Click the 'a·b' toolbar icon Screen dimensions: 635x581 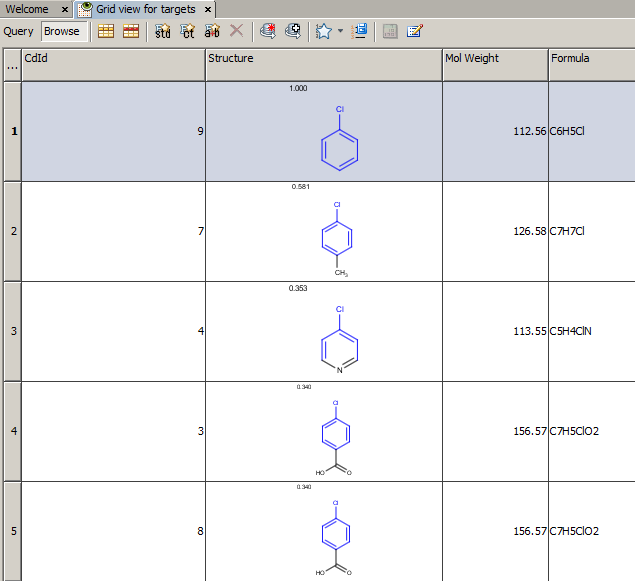click(x=212, y=31)
